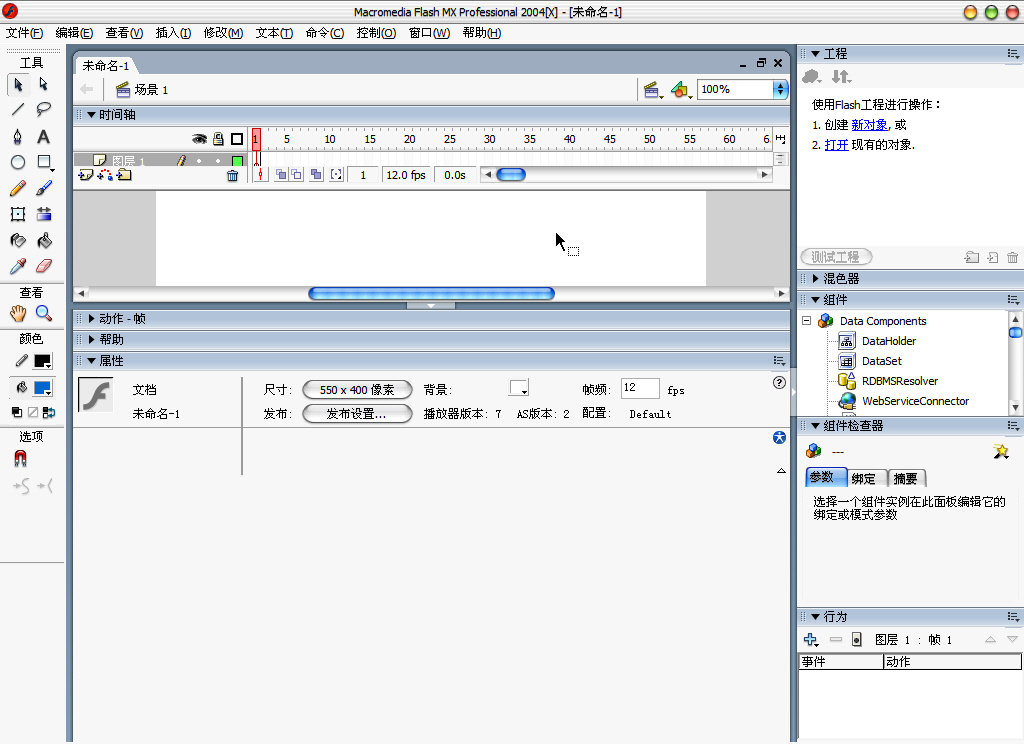The height and width of the screenshot is (744, 1024).
Task: Open the stroke color swatch
Action: pyautogui.click(x=43, y=361)
